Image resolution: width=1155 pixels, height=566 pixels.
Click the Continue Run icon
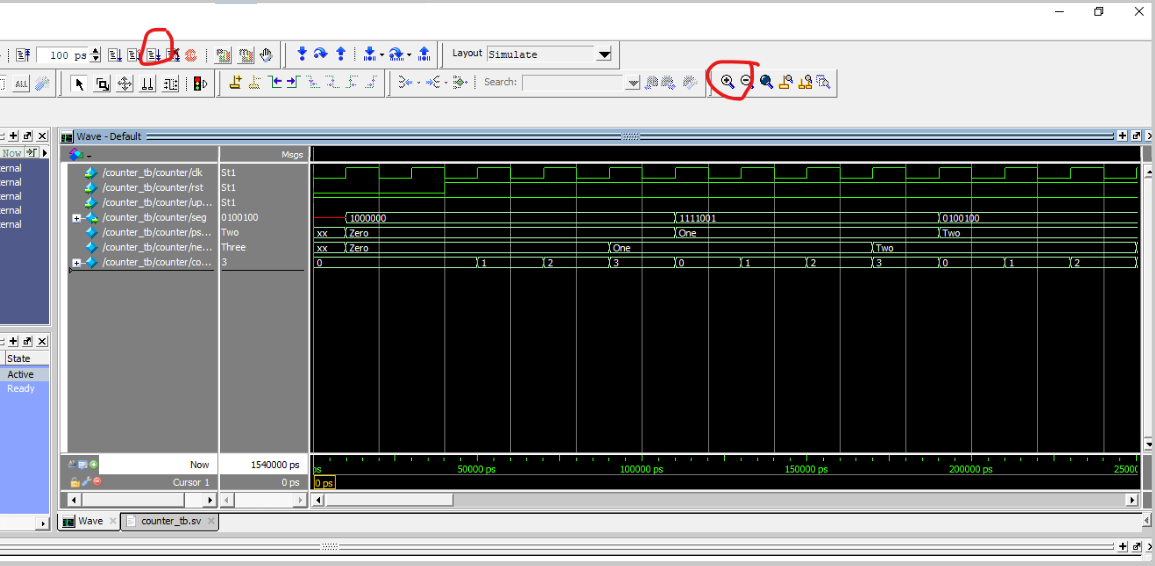click(133, 55)
